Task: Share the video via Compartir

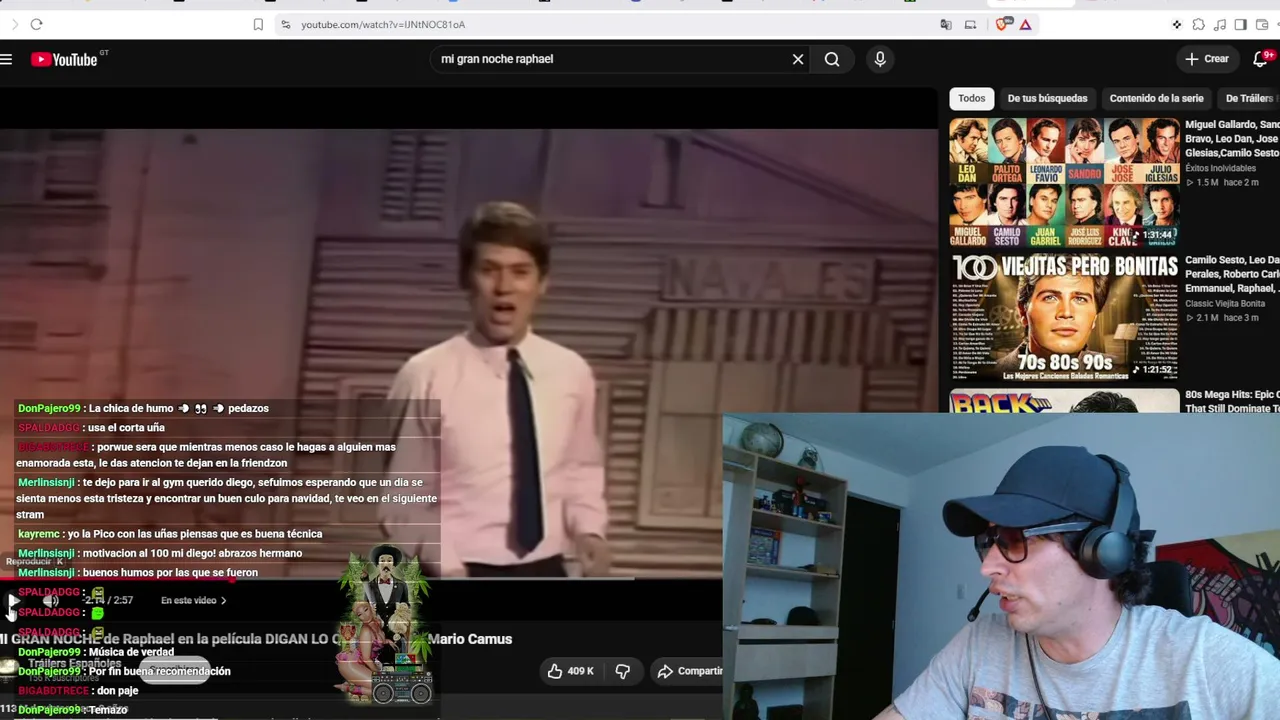Action: tap(688, 671)
